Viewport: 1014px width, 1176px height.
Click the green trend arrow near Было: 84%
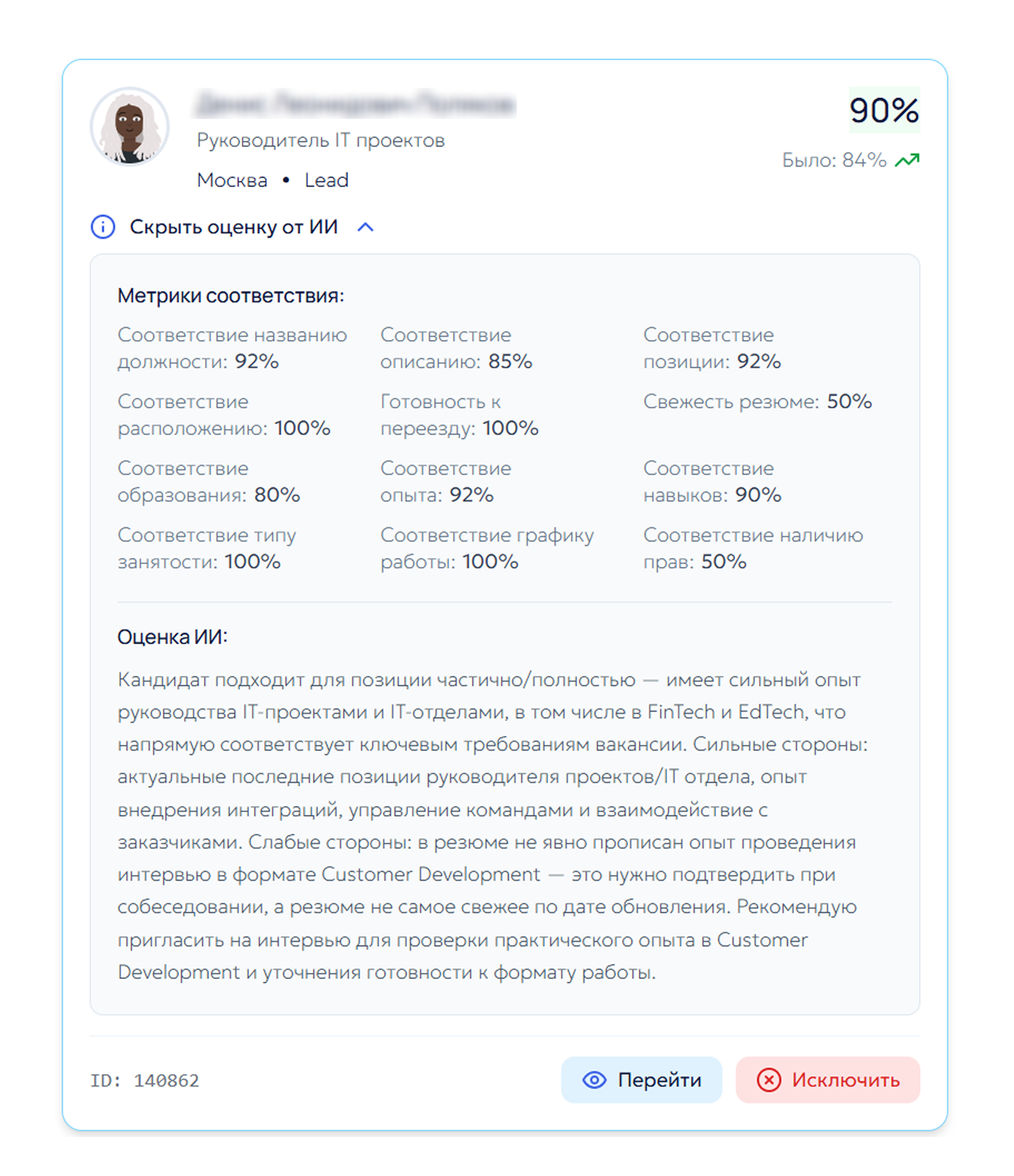[x=907, y=160]
